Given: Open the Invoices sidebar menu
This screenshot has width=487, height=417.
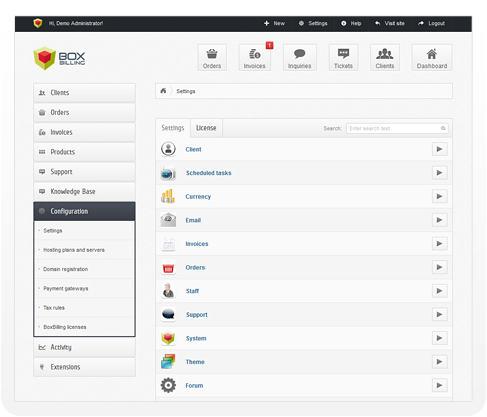Looking at the screenshot, I should click(x=84, y=132).
